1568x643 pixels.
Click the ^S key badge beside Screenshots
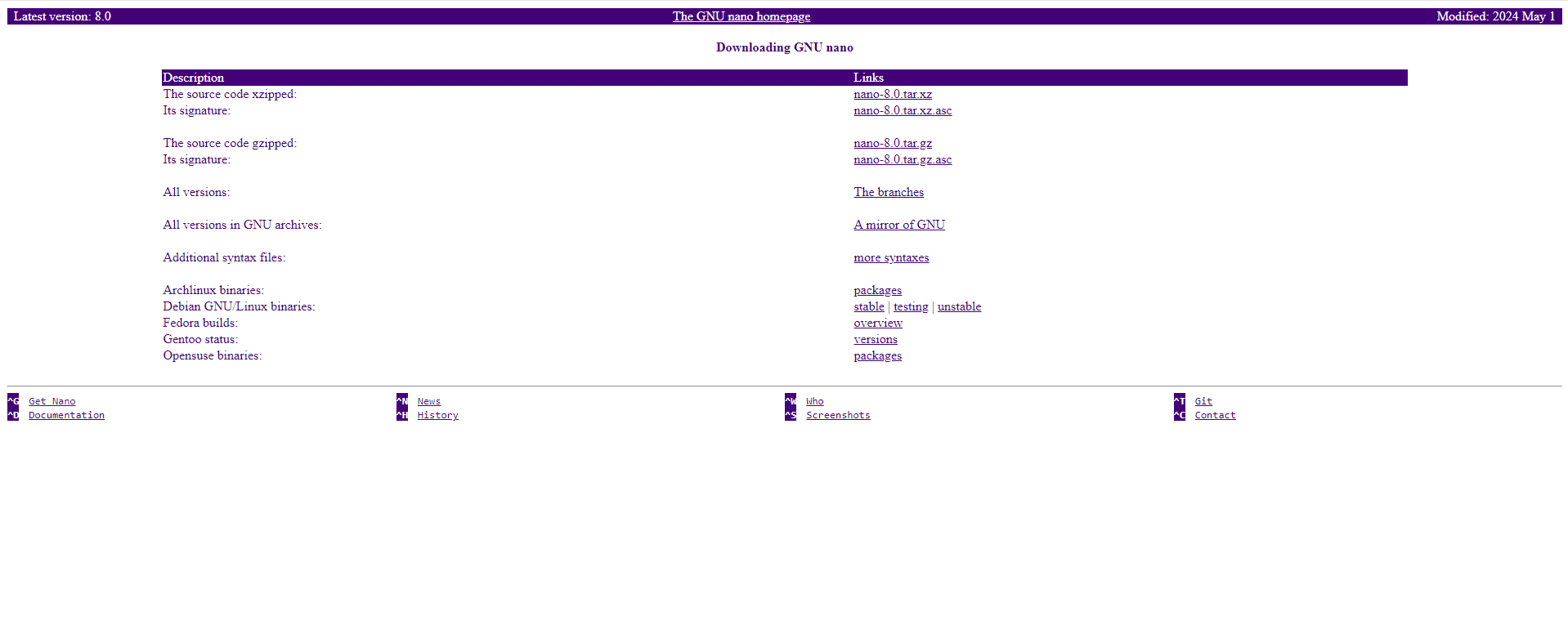(791, 415)
